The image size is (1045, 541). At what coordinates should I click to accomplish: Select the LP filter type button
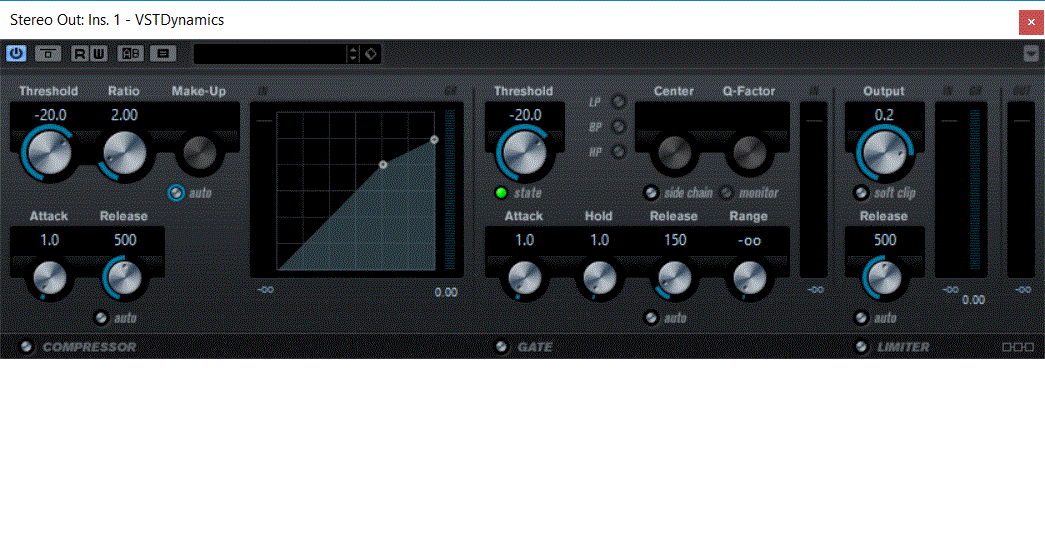(x=618, y=102)
